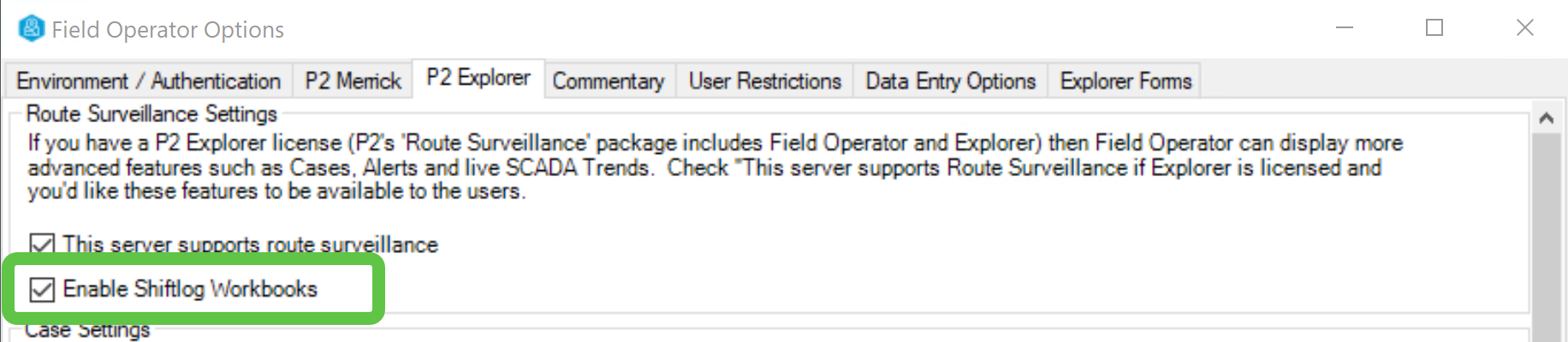Viewport: 1568px width, 342px height.
Task: Click the Route Surveillance Settings group label
Action: coord(151,114)
